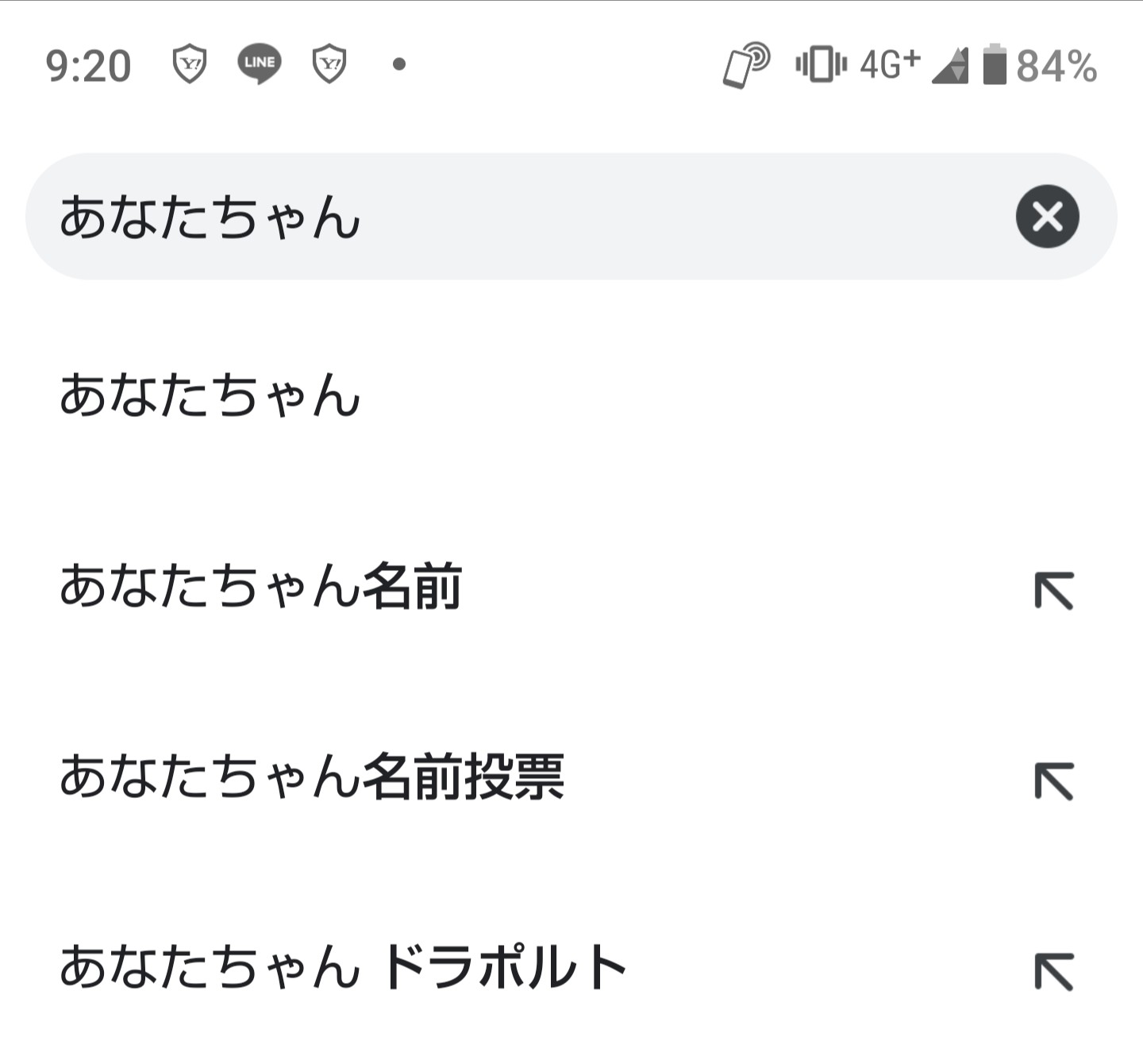Tap the search field containing あなたちゃん
Image resolution: width=1143 pixels, height=1064 pixels.
516,216
